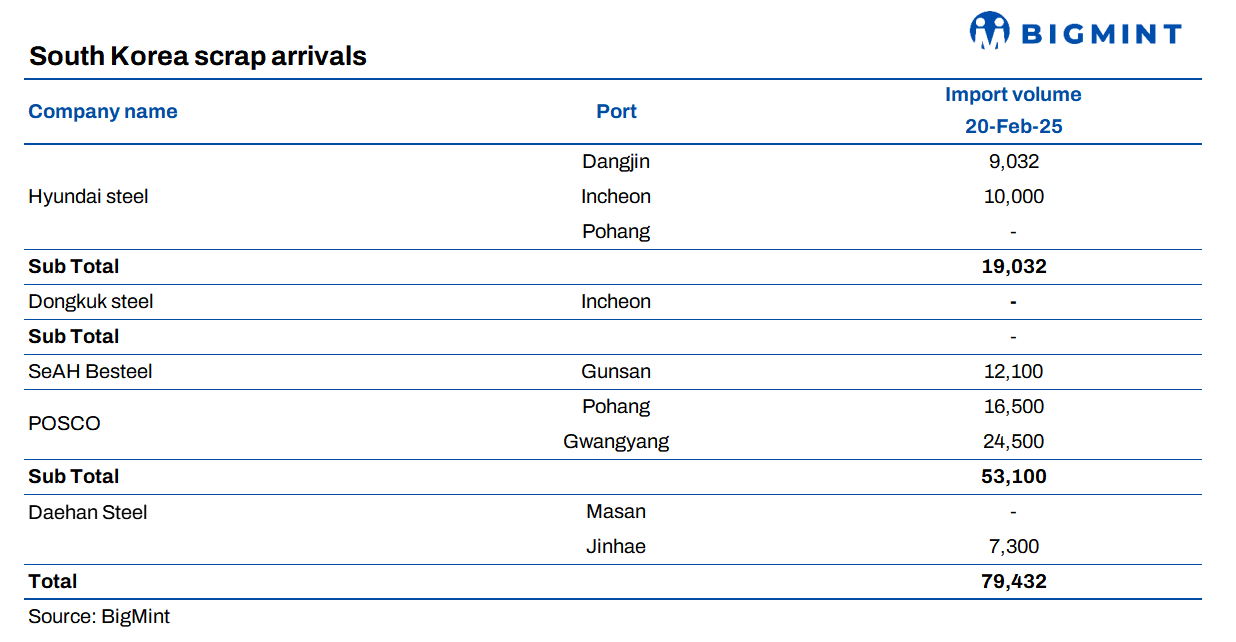Click the 20-Feb-25 date header
The height and width of the screenshot is (642, 1236).
(1013, 127)
